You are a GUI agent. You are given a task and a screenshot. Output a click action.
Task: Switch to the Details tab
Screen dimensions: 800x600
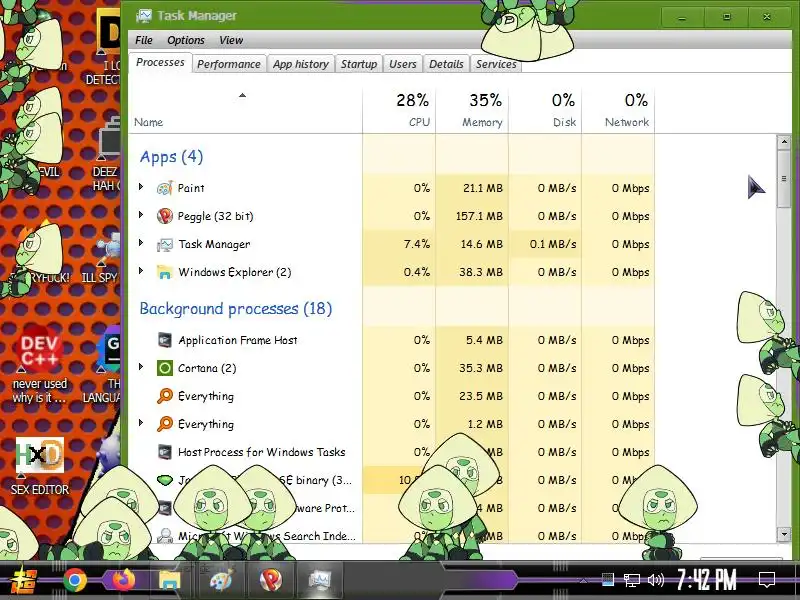click(x=446, y=64)
